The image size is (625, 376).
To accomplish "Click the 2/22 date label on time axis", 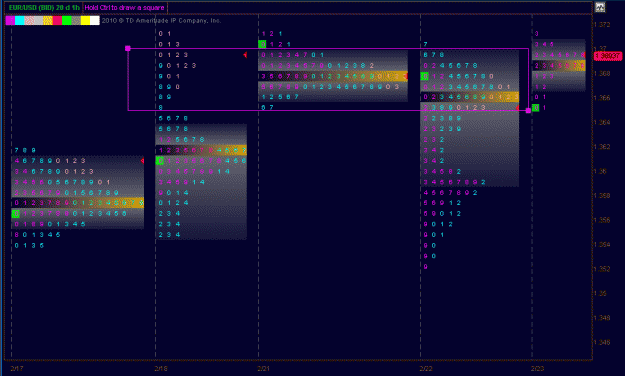I will [426, 368].
